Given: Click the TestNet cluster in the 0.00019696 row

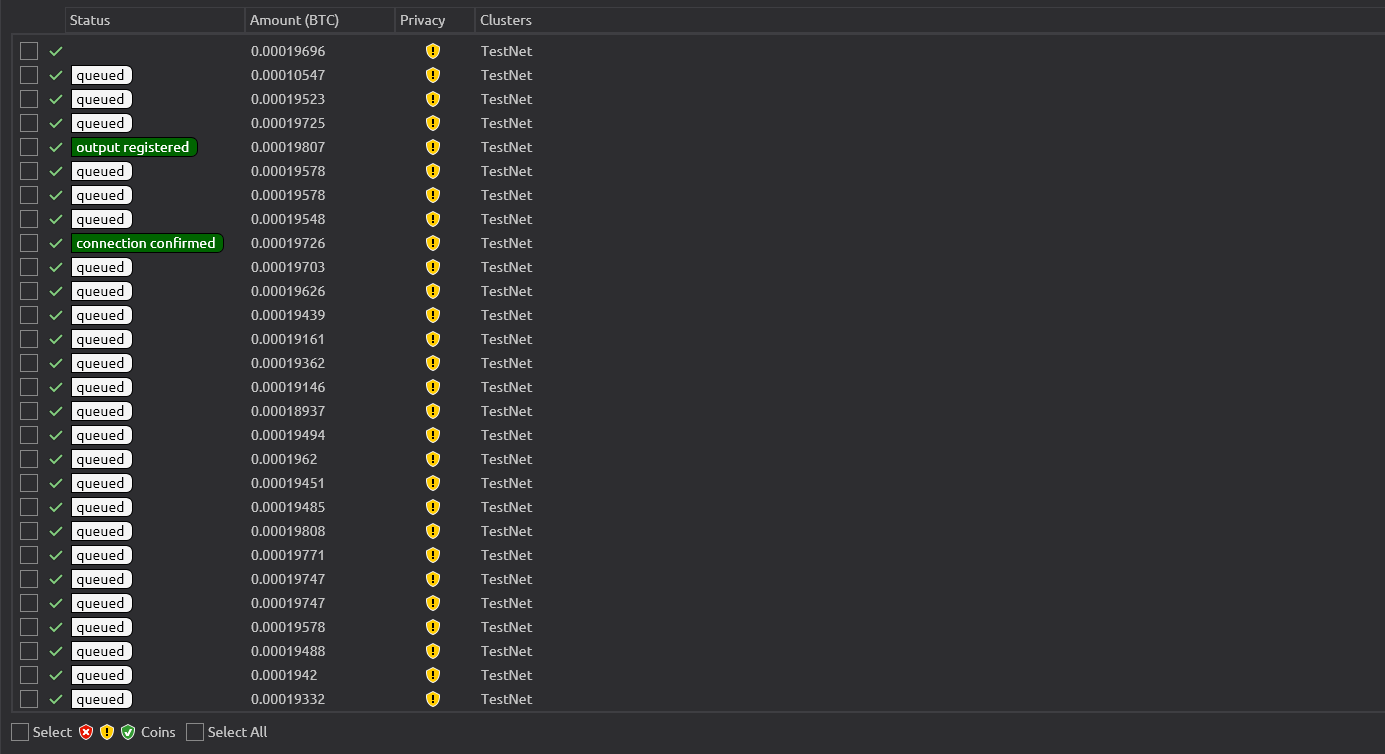Looking at the screenshot, I should [506, 51].
